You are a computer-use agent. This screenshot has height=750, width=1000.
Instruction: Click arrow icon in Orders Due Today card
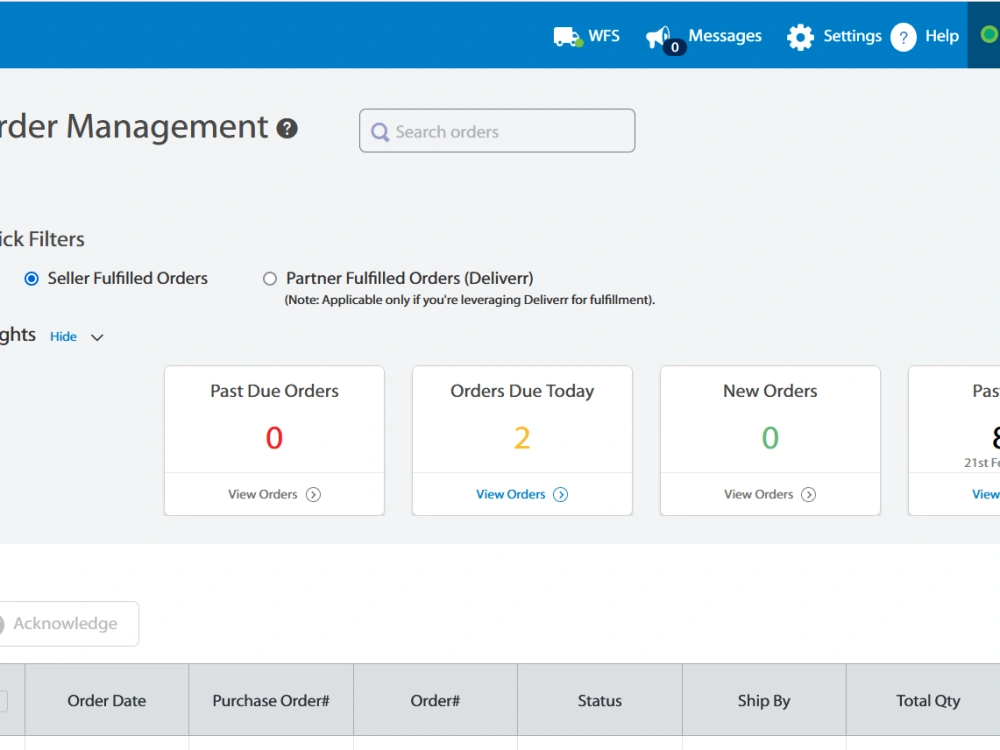click(561, 494)
